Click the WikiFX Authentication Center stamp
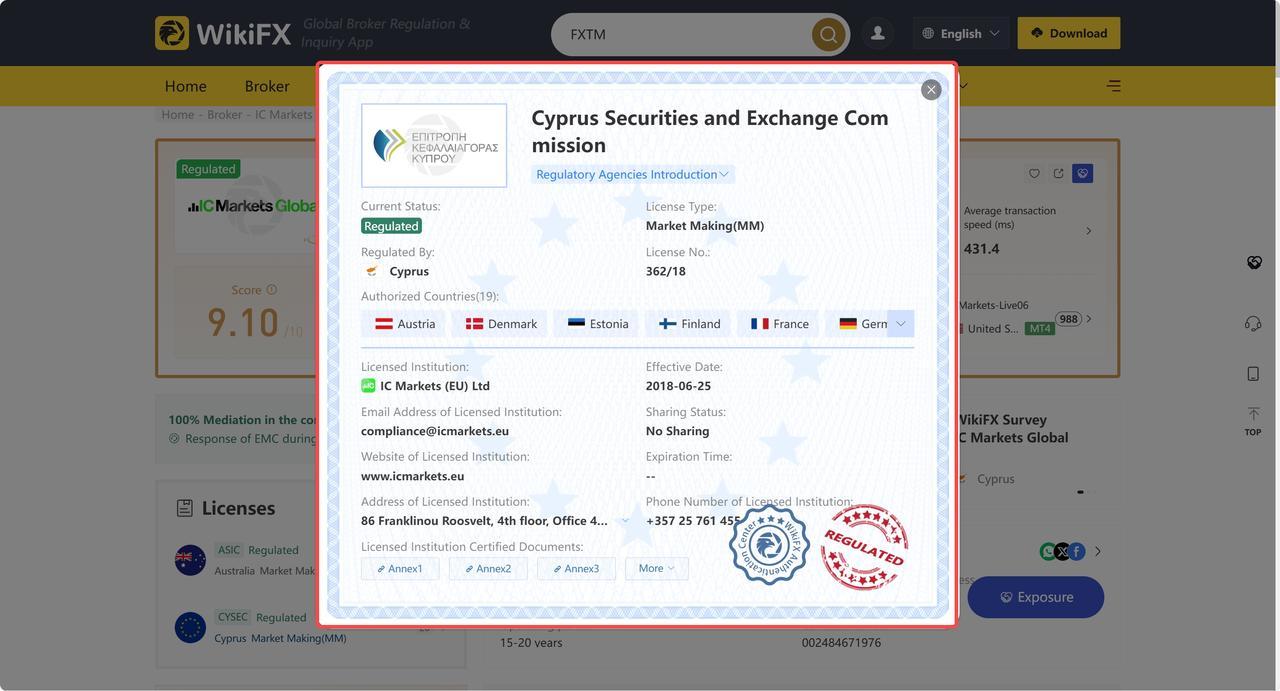The width and height of the screenshot is (1280, 691). coord(769,545)
